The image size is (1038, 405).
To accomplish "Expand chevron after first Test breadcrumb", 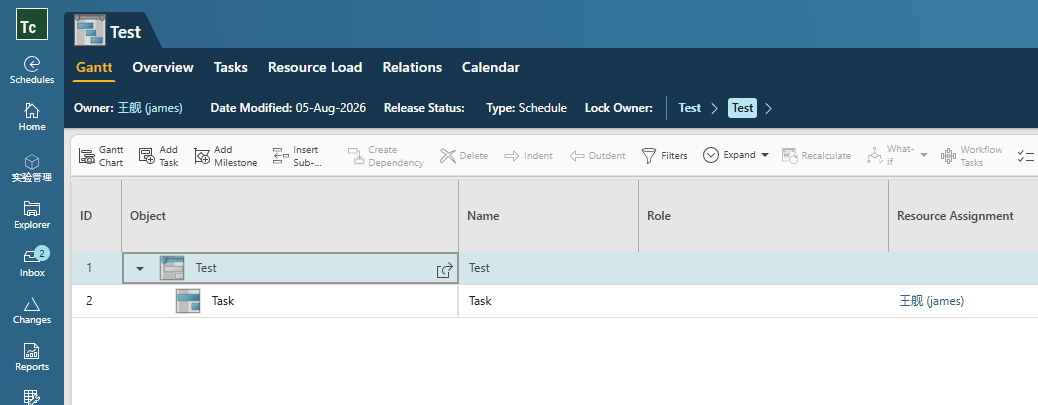I will pos(714,109).
